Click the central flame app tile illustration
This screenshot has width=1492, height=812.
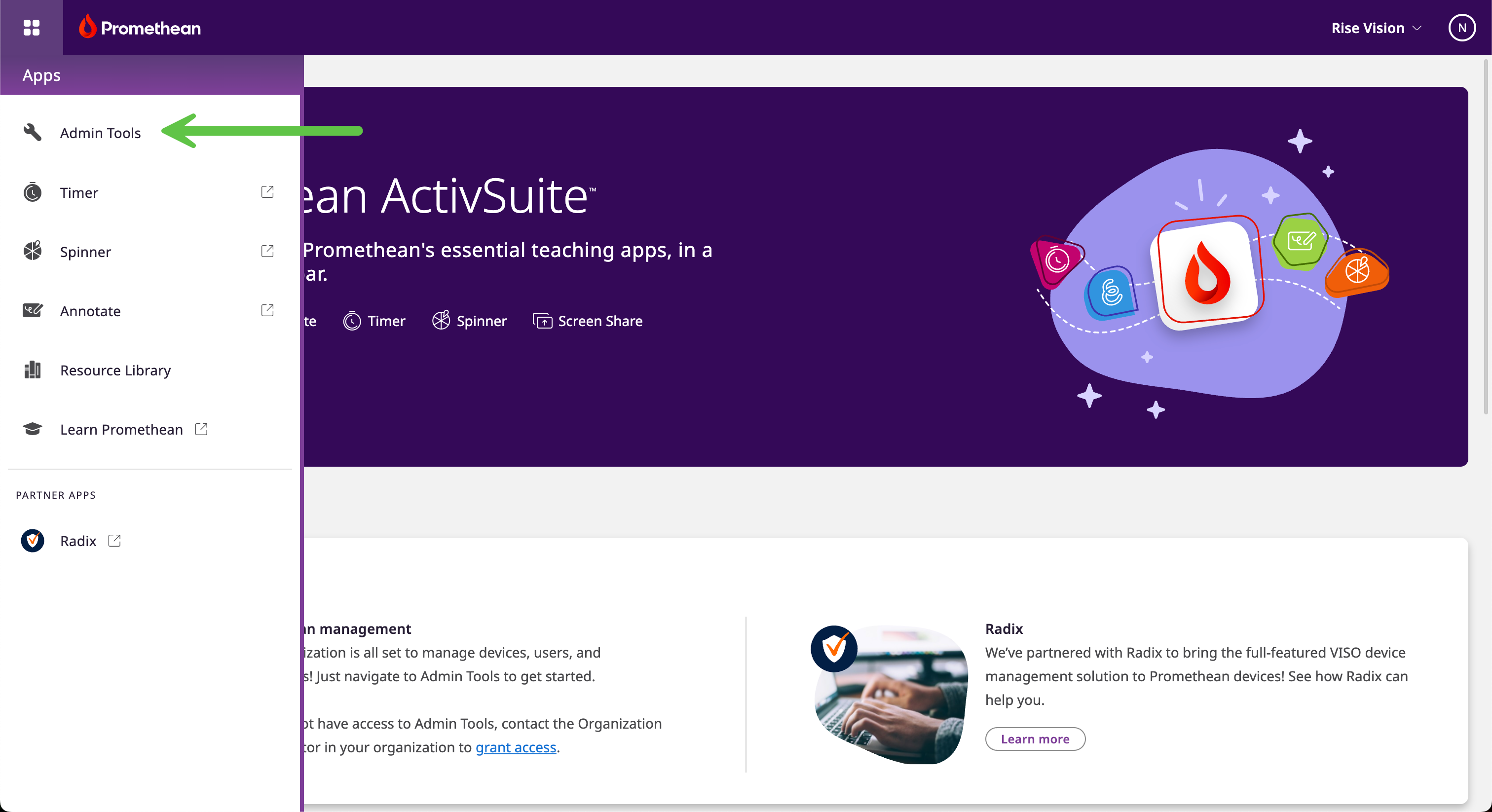click(x=1208, y=274)
